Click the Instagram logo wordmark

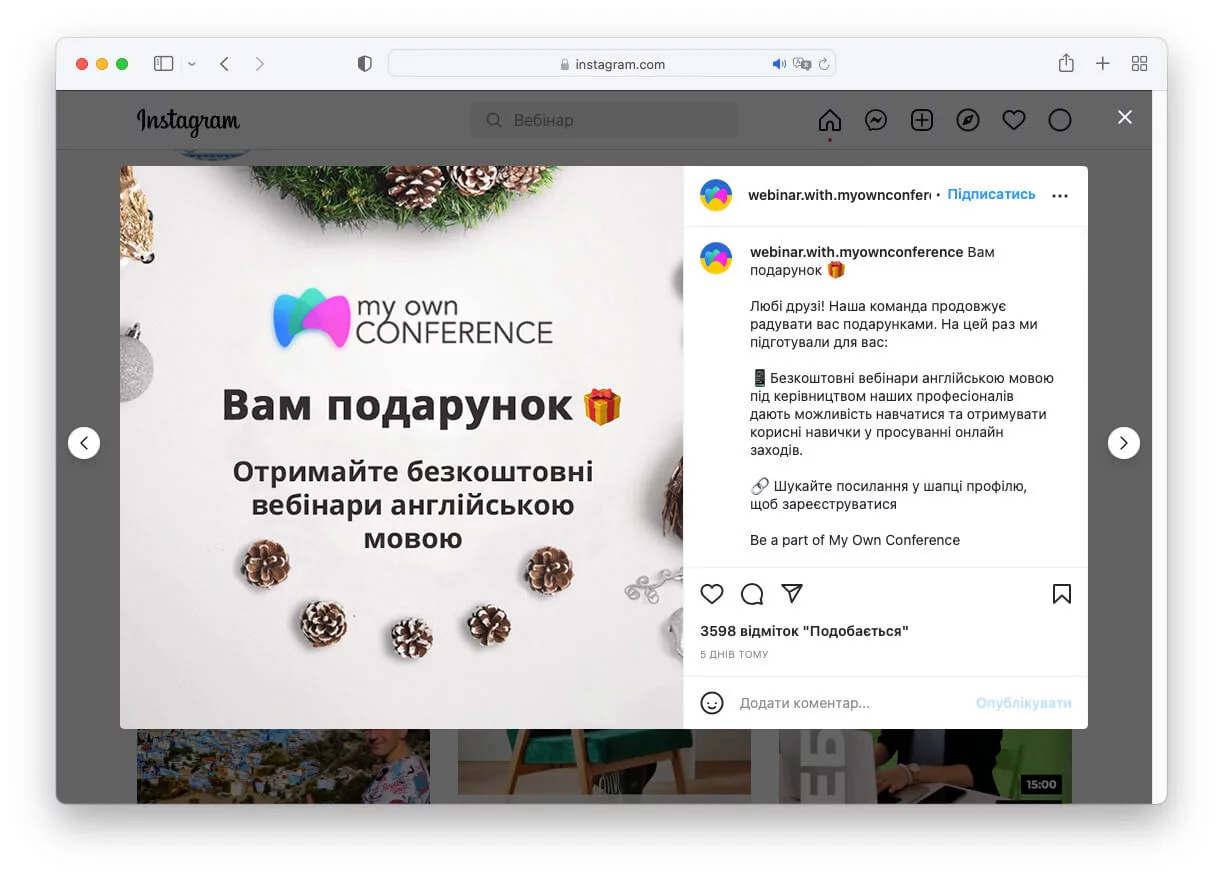tap(187, 120)
